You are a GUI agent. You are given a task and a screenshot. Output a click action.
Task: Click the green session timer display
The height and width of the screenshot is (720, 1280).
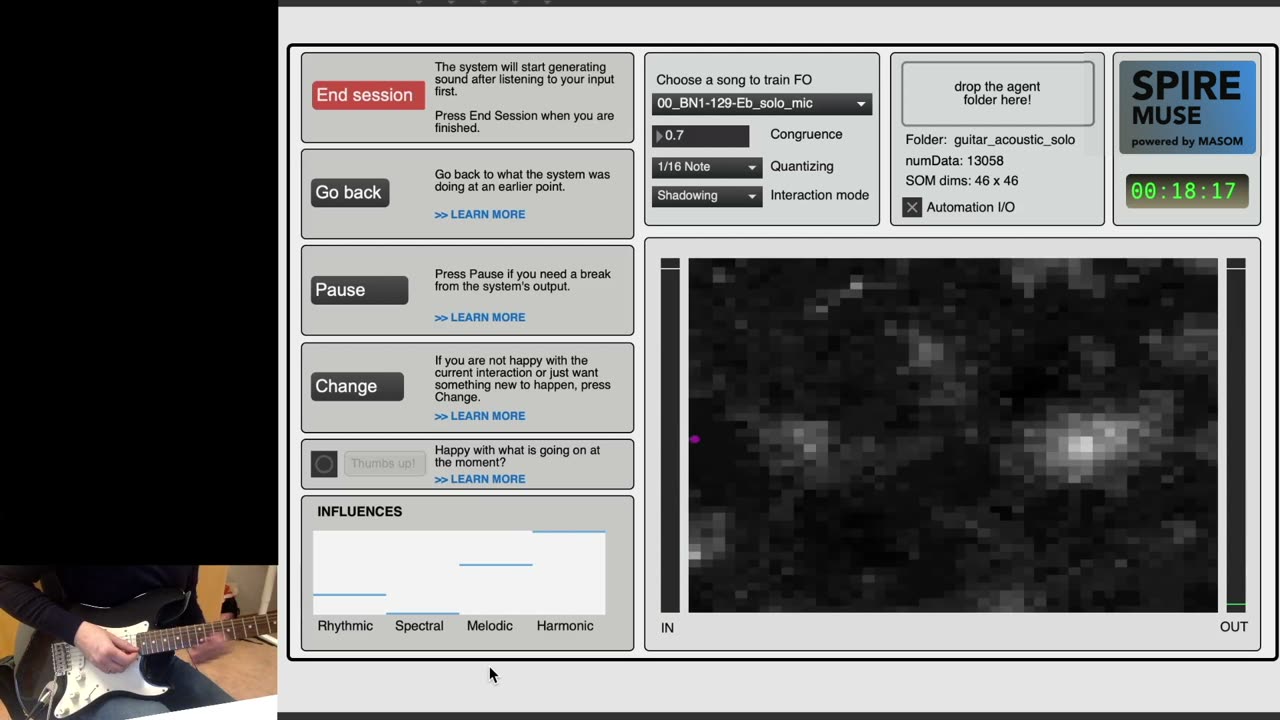click(x=1187, y=191)
